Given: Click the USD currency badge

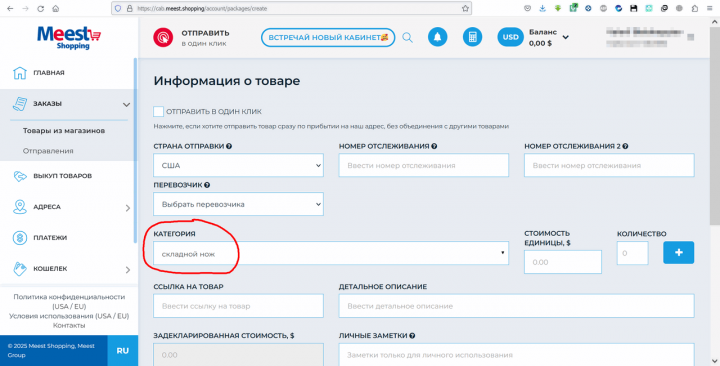Looking at the screenshot, I should pos(511,37).
